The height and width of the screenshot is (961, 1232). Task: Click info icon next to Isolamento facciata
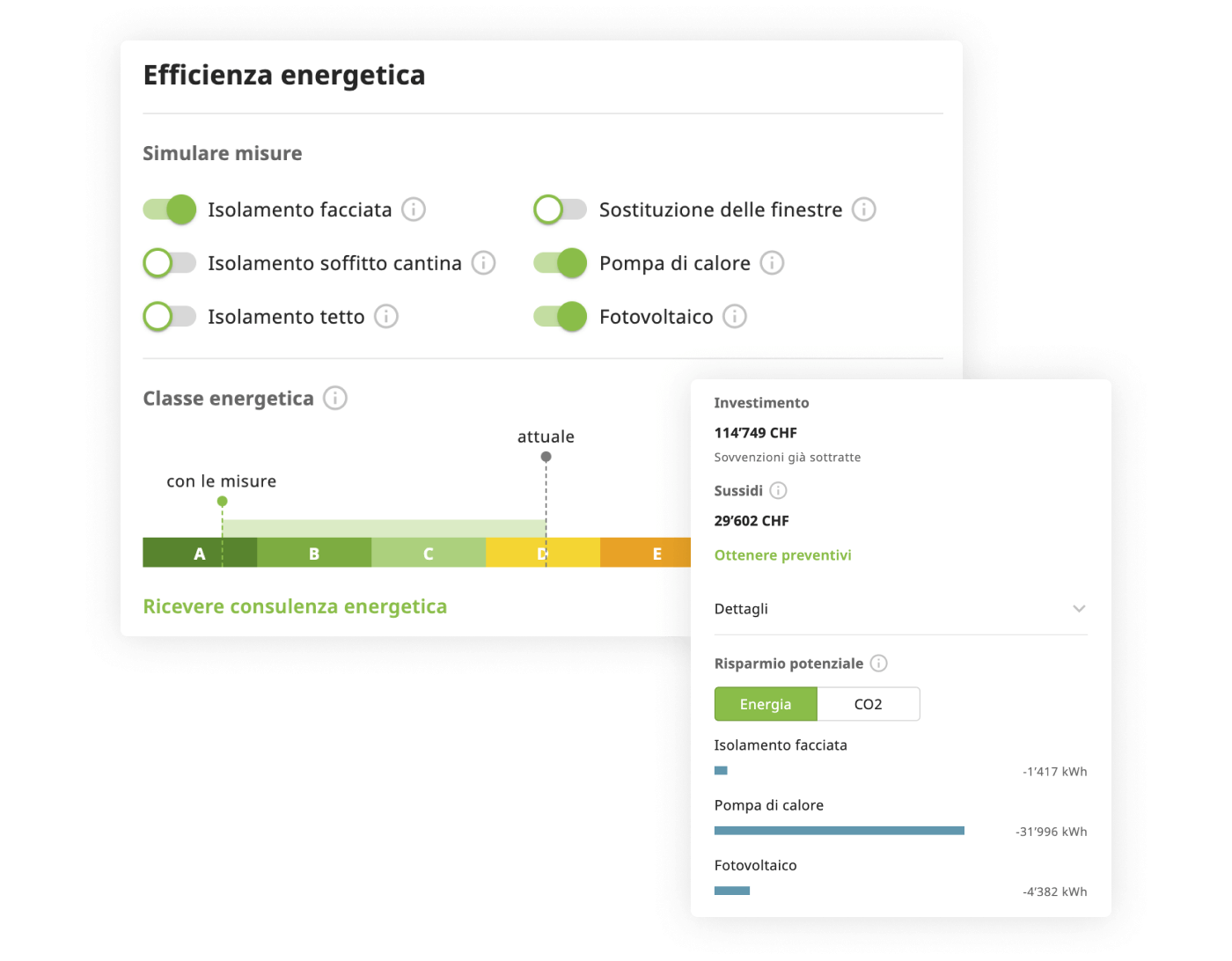point(414,209)
